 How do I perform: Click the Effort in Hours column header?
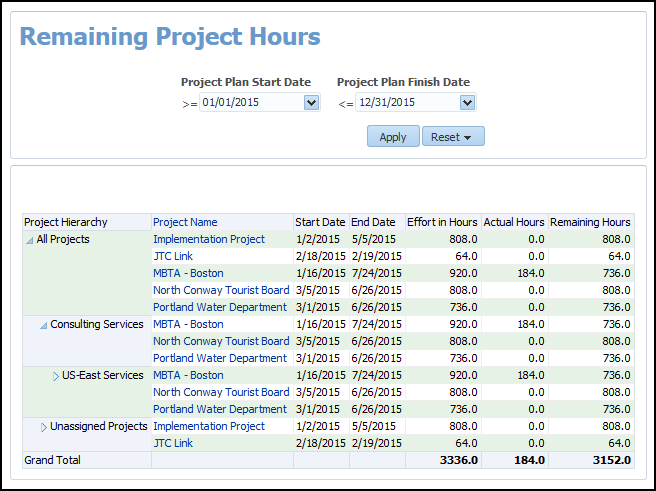point(442,222)
